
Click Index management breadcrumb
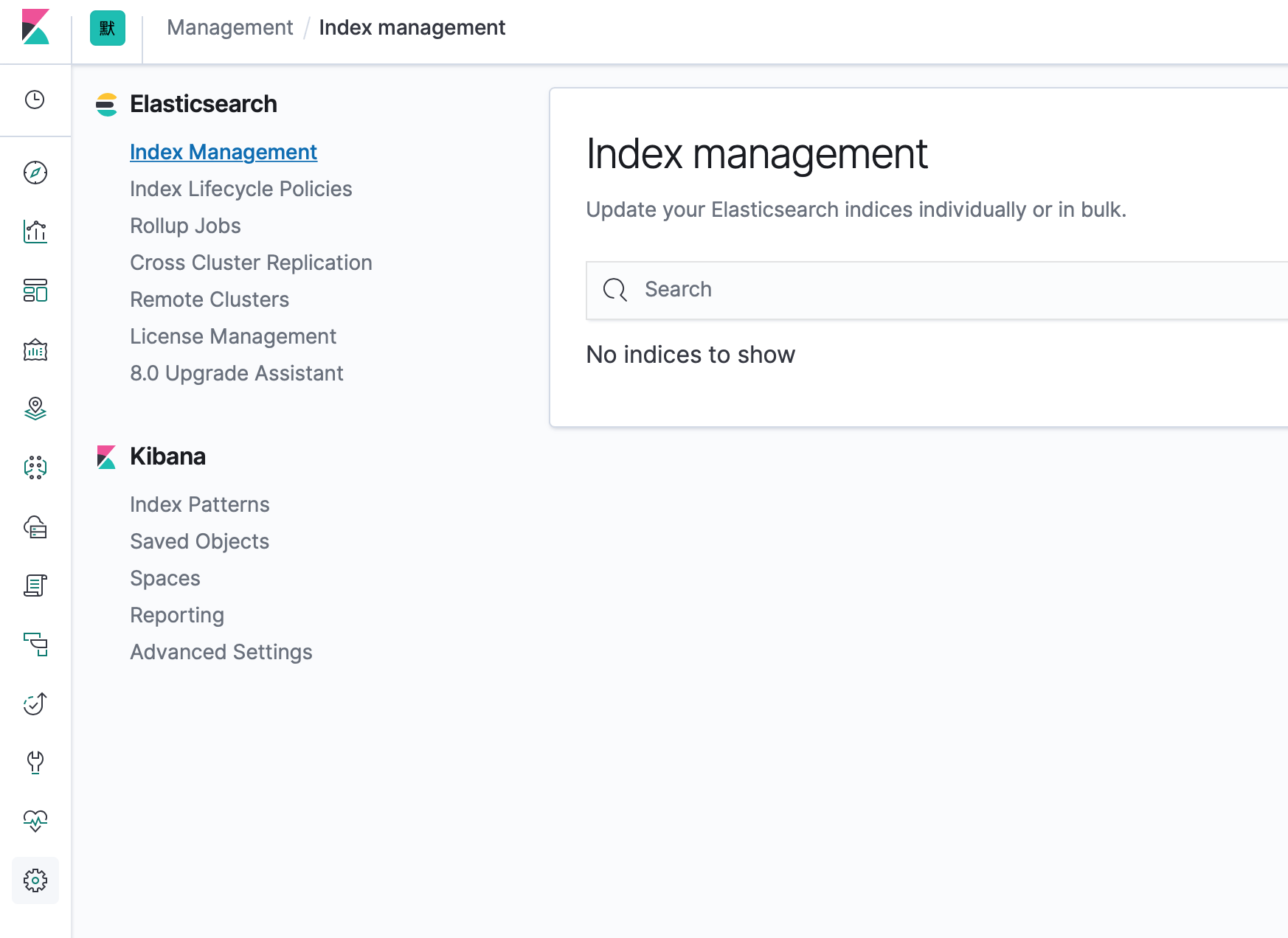pyautogui.click(x=412, y=28)
